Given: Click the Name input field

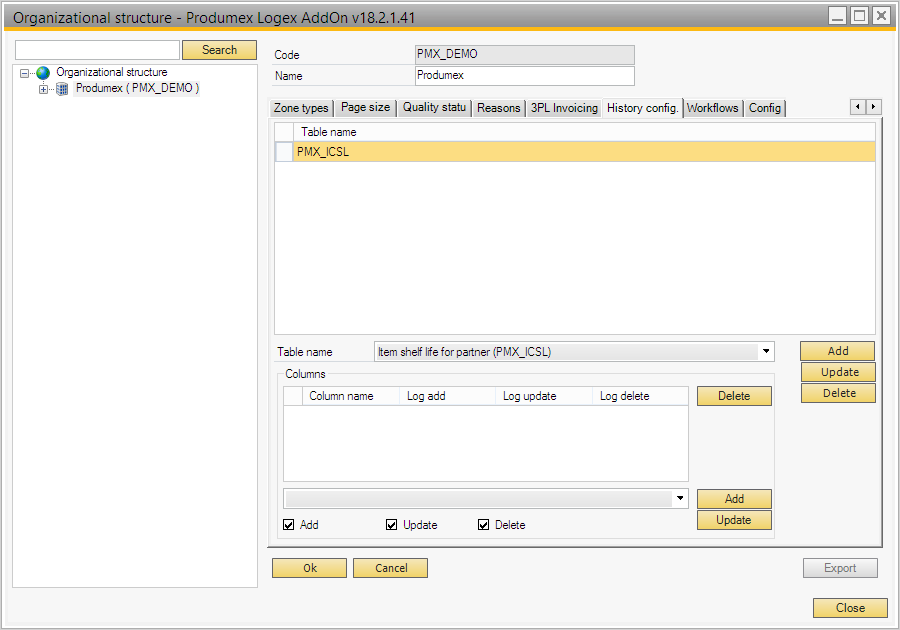Looking at the screenshot, I should pos(524,76).
